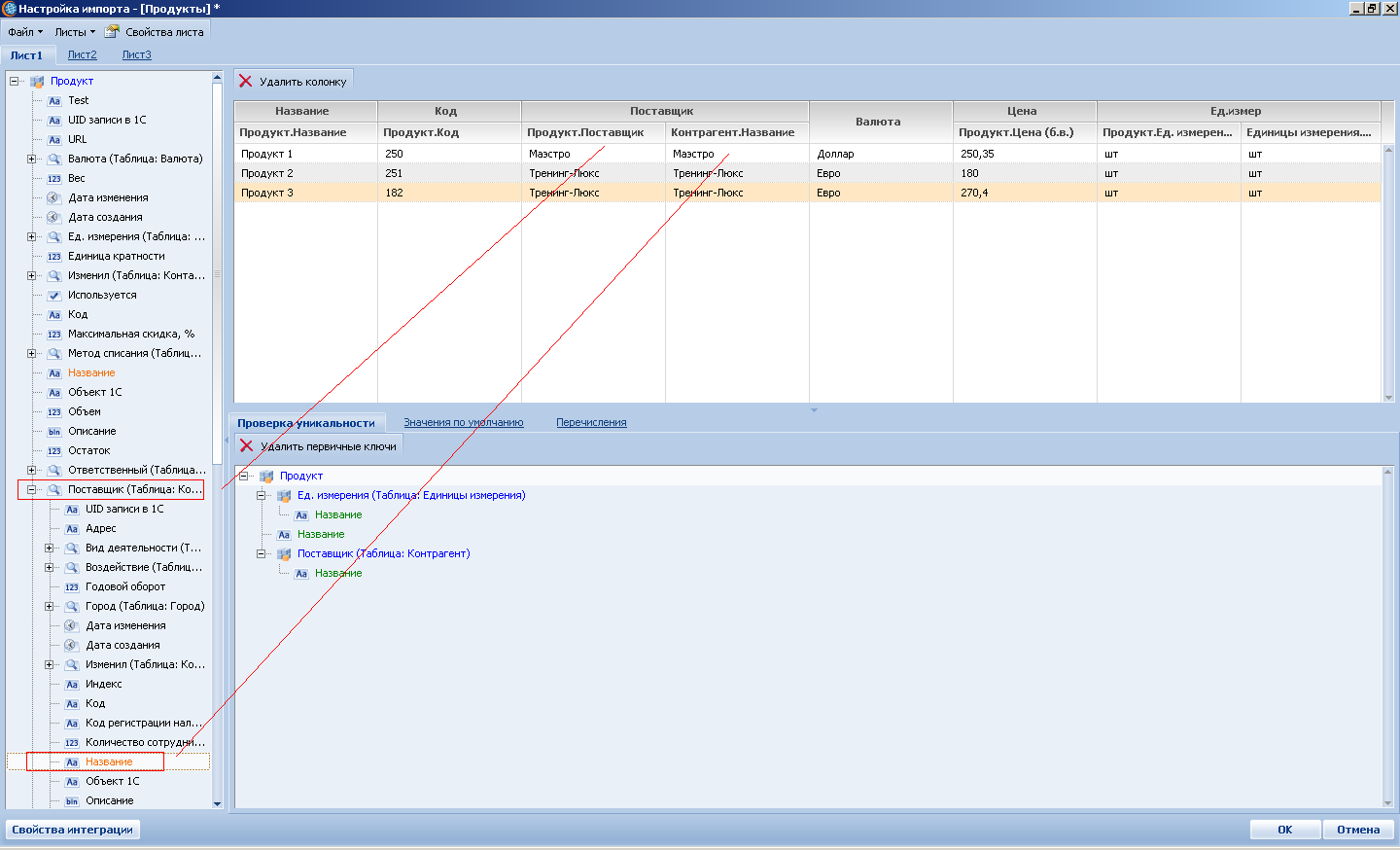Click the red X delete primary keys icon

[246, 446]
